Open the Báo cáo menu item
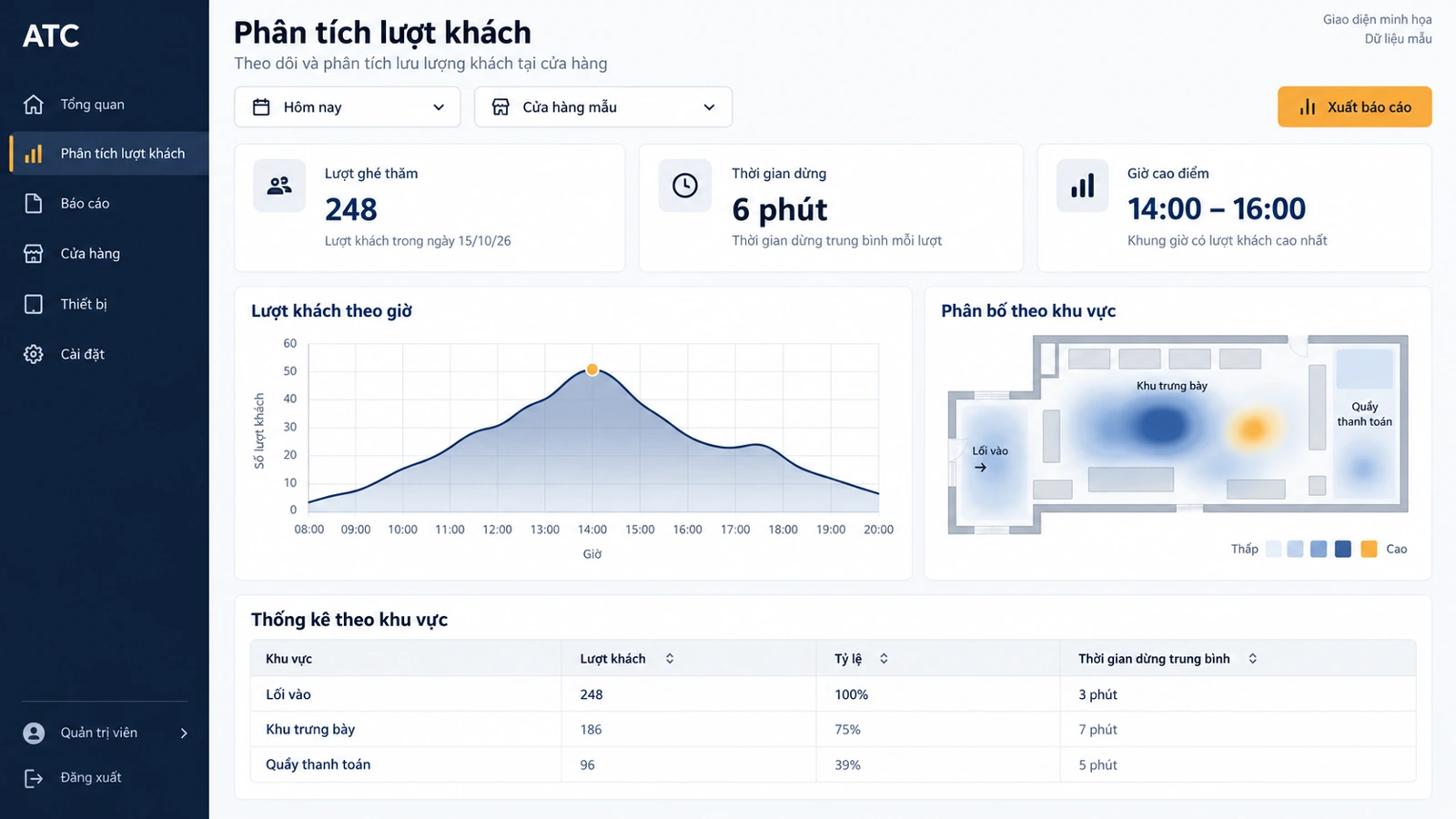1456x819 pixels. tap(105, 204)
